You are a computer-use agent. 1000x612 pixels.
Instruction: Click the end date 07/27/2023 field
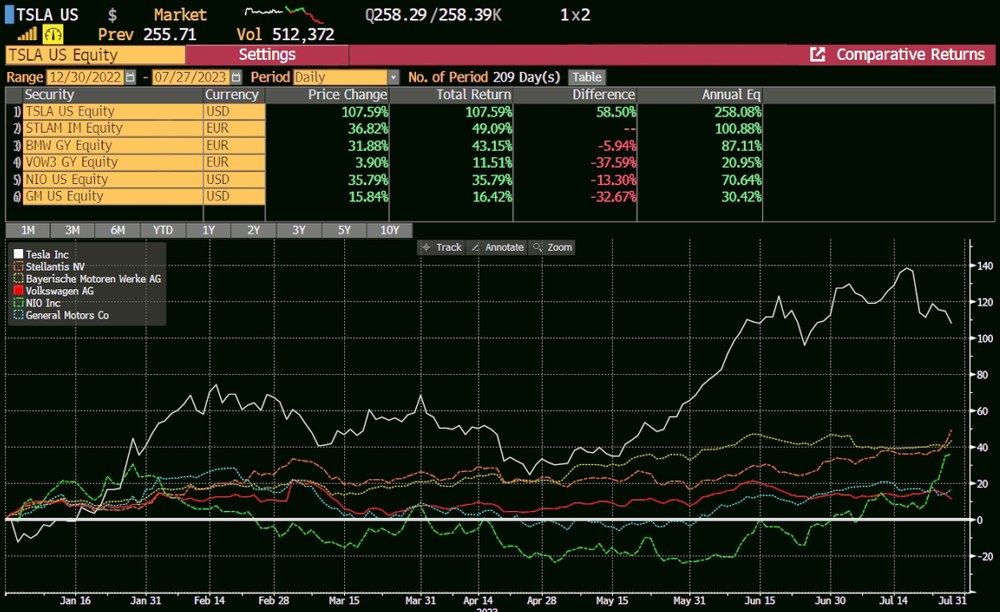click(x=191, y=77)
